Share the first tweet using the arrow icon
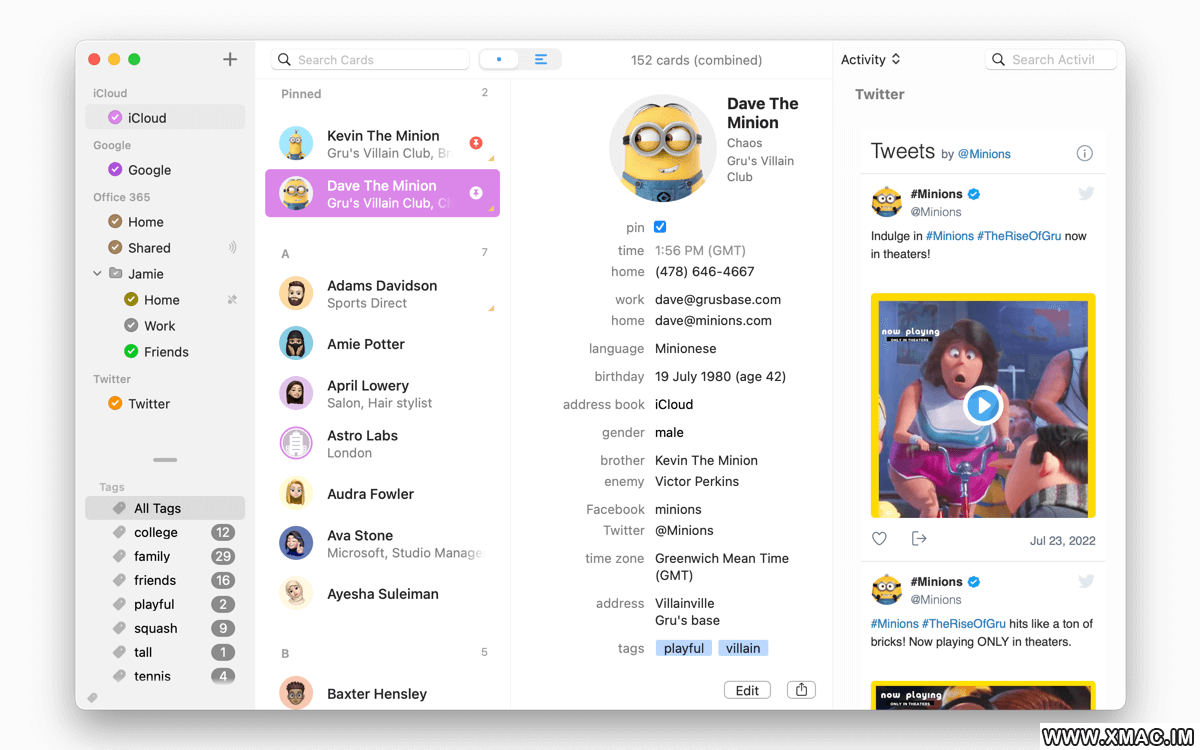Viewport: 1200px width, 750px height. coord(919,539)
